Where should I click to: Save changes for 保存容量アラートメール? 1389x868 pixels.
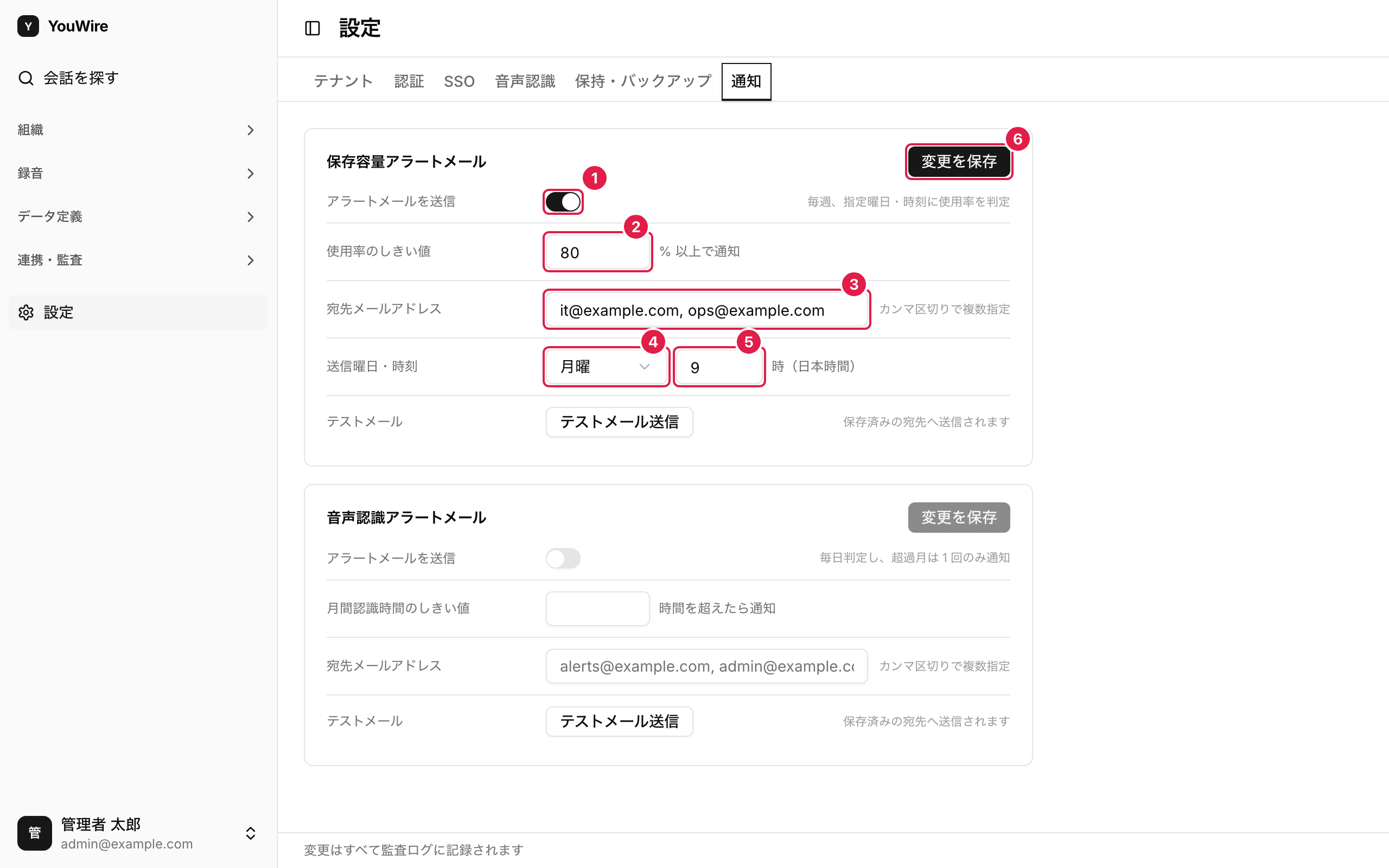pos(959,161)
